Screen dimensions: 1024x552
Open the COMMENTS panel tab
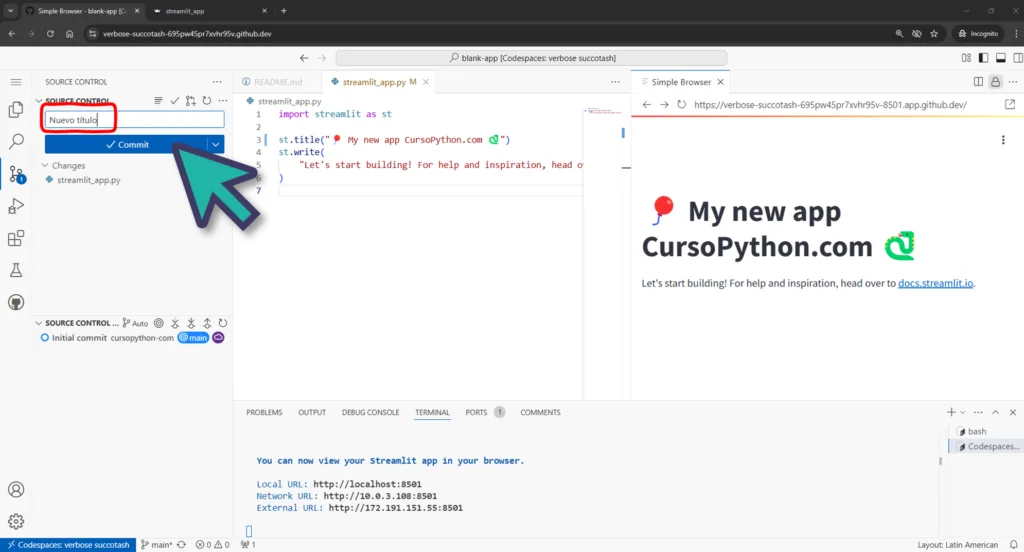pyautogui.click(x=540, y=412)
